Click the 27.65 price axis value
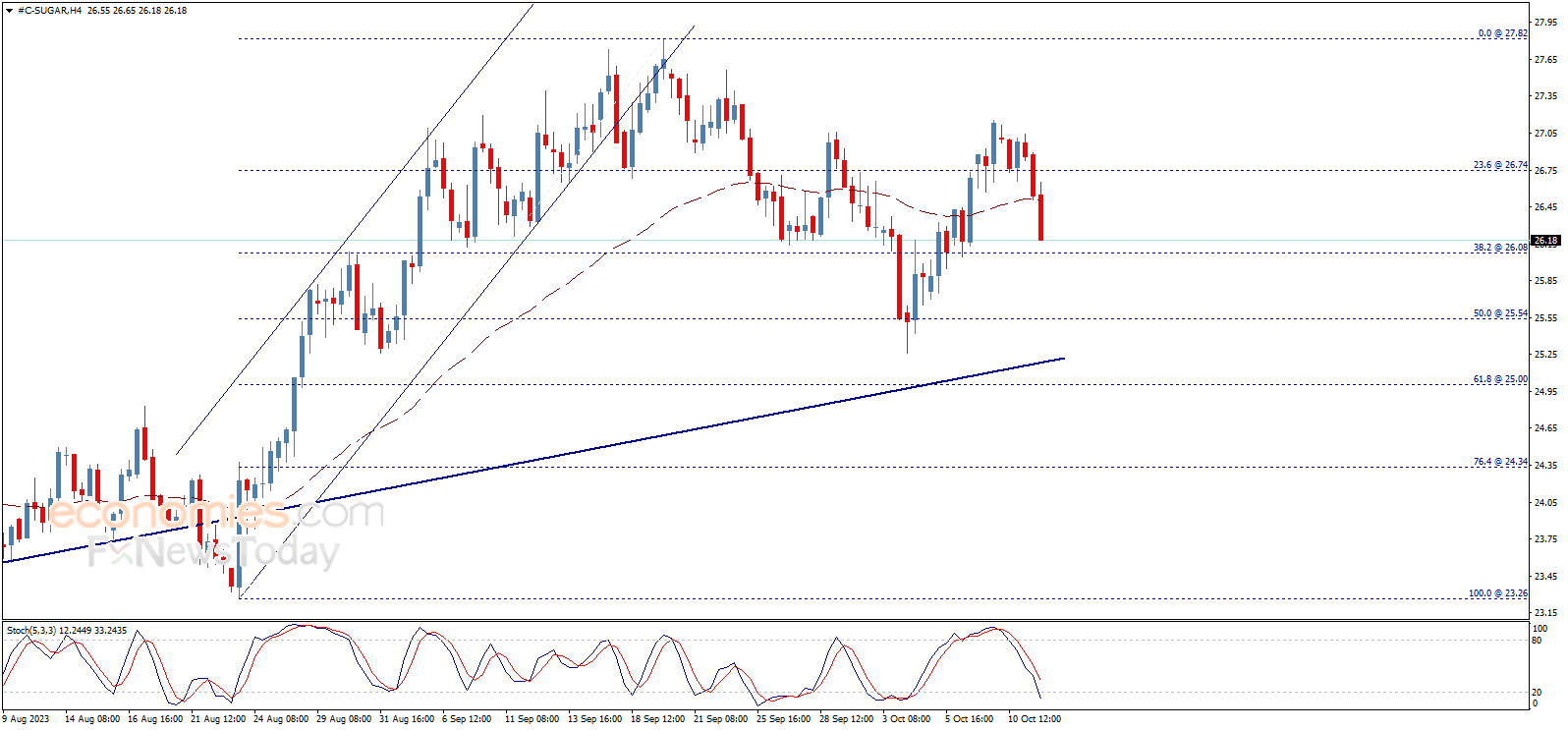The width and height of the screenshot is (1568, 730). point(1545,60)
